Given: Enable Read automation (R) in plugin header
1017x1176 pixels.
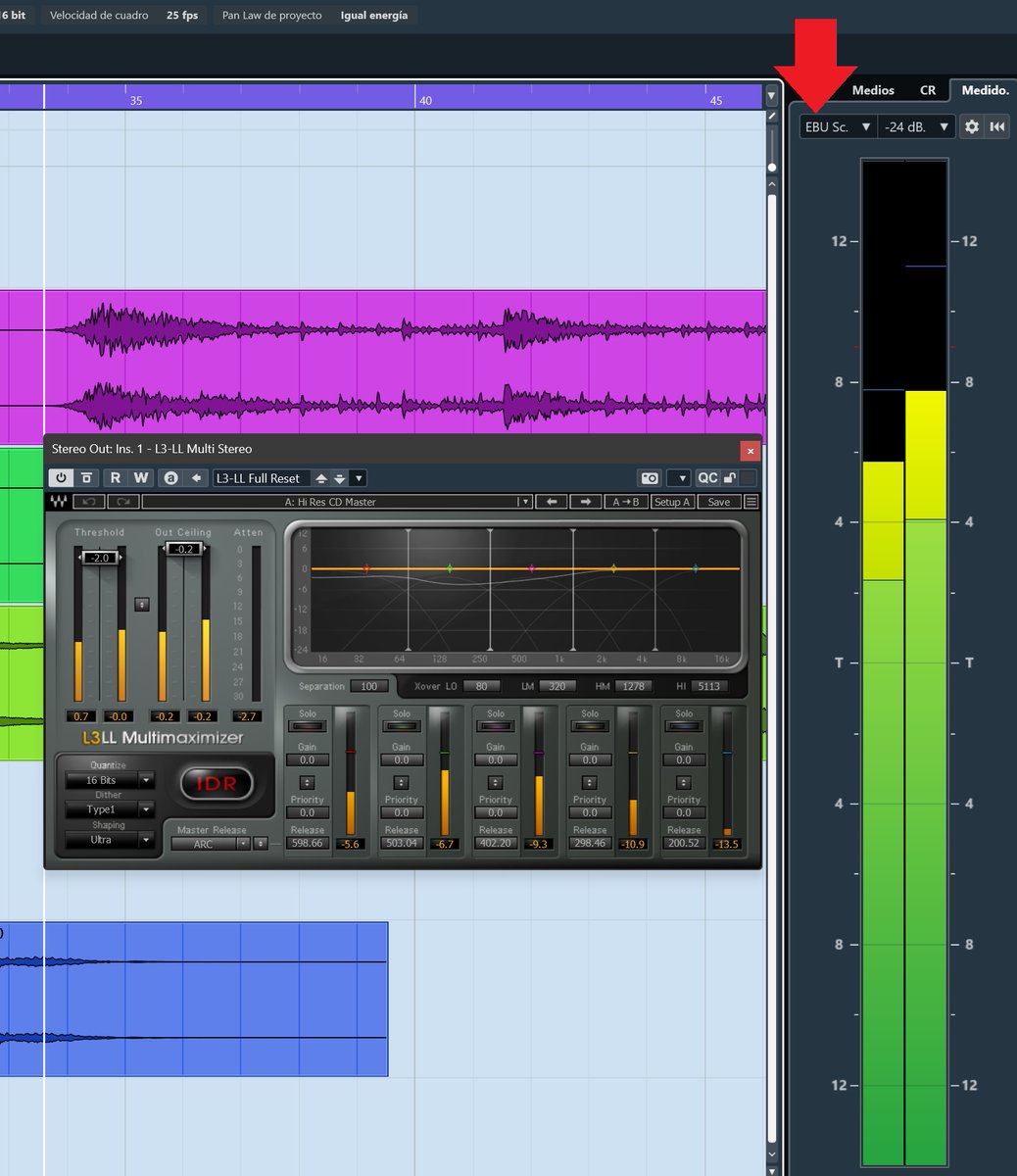Looking at the screenshot, I should [116, 477].
